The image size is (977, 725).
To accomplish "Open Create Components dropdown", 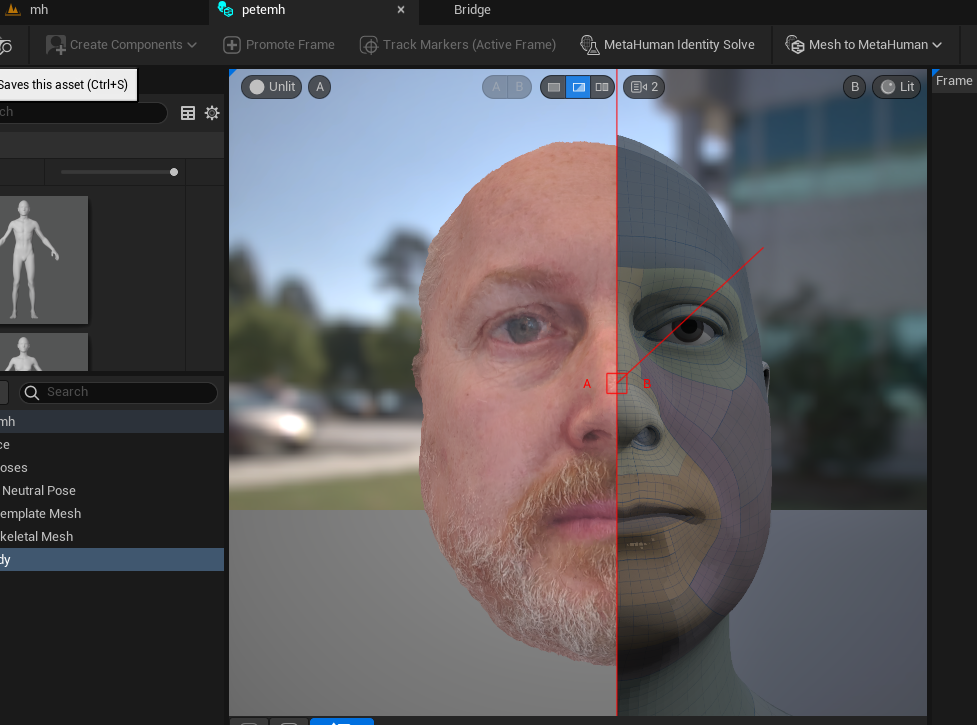I will point(122,45).
